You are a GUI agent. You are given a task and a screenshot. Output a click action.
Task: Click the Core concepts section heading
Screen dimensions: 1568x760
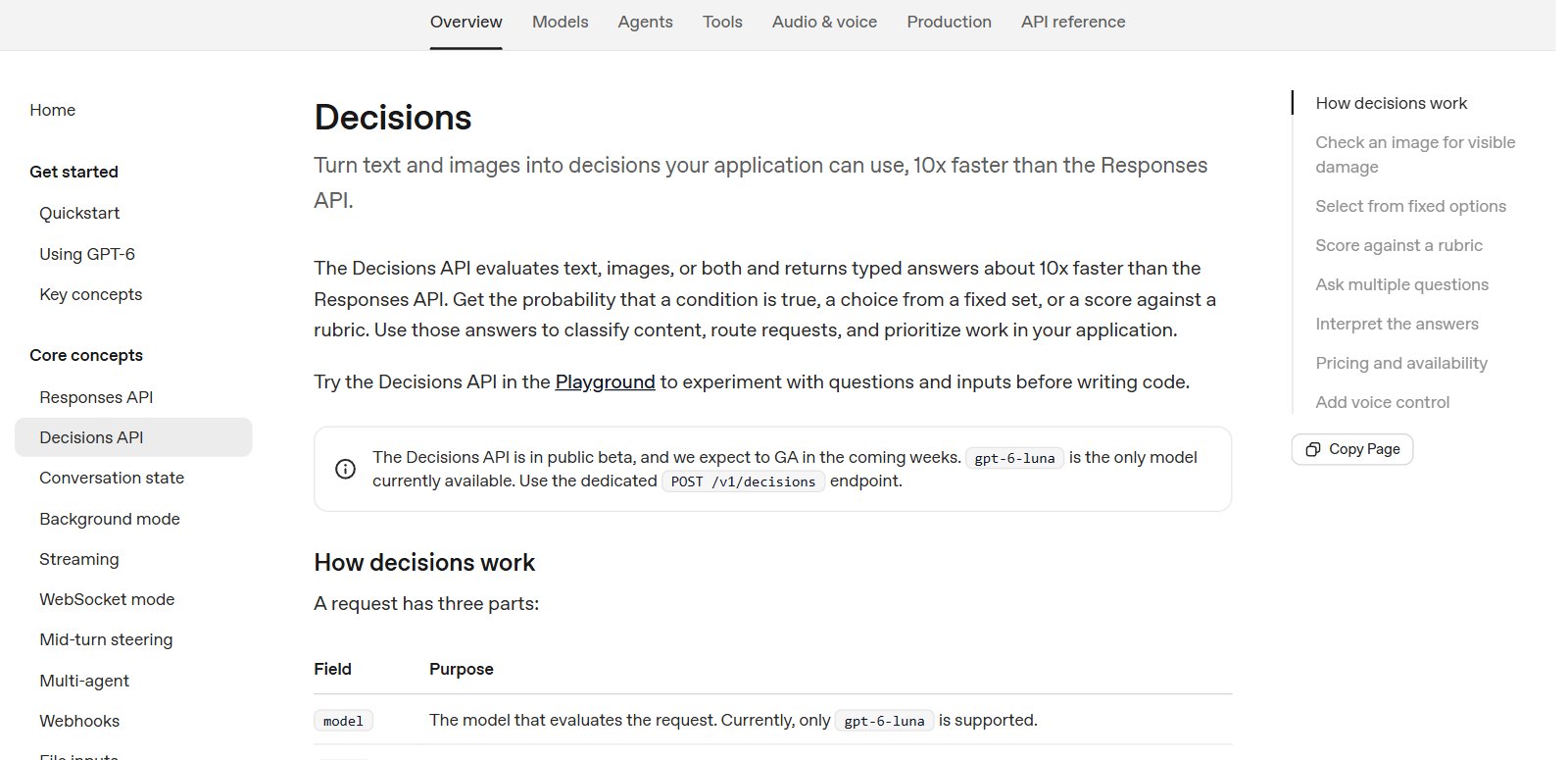tap(86, 355)
